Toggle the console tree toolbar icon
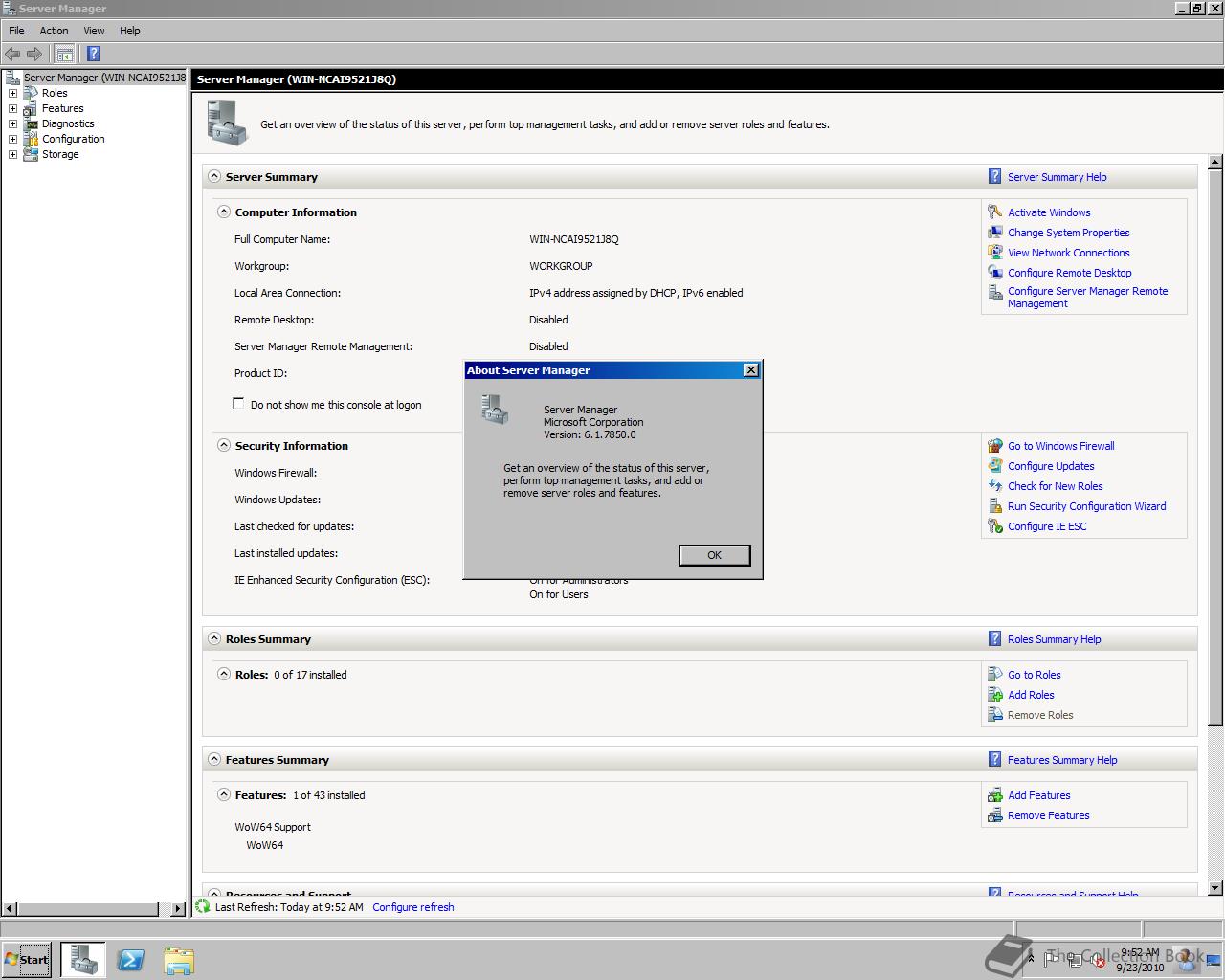Image resolution: width=1225 pixels, height=980 pixels. 64,54
